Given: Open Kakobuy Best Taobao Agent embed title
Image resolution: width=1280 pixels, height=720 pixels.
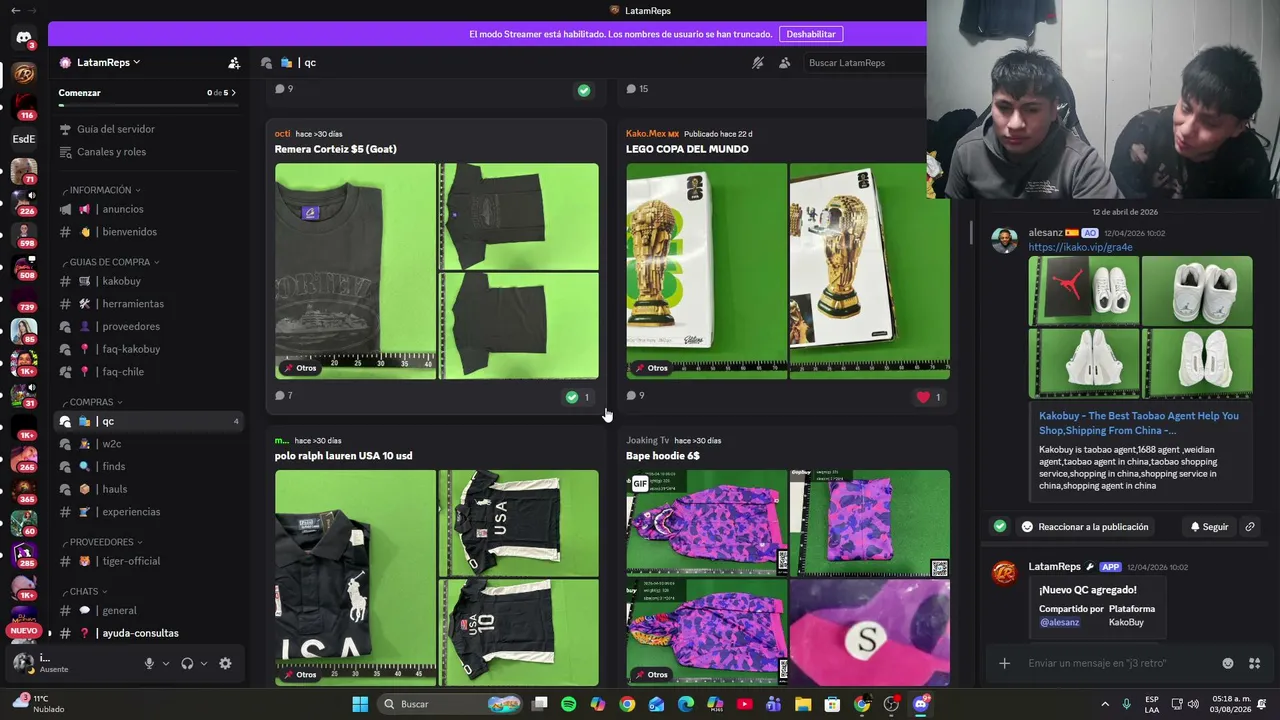Looking at the screenshot, I should (1139, 423).
